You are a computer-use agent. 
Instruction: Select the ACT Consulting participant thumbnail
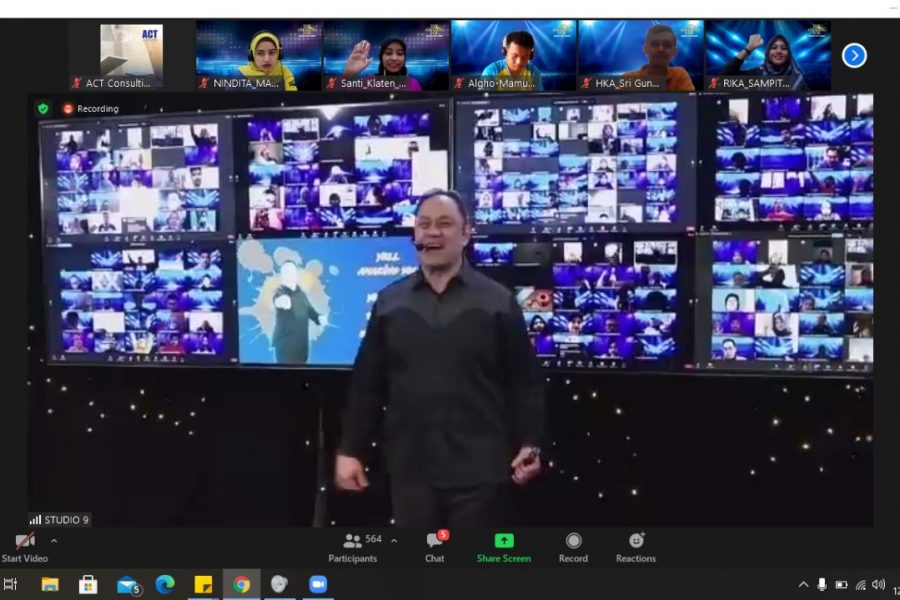tap(131, 55)
